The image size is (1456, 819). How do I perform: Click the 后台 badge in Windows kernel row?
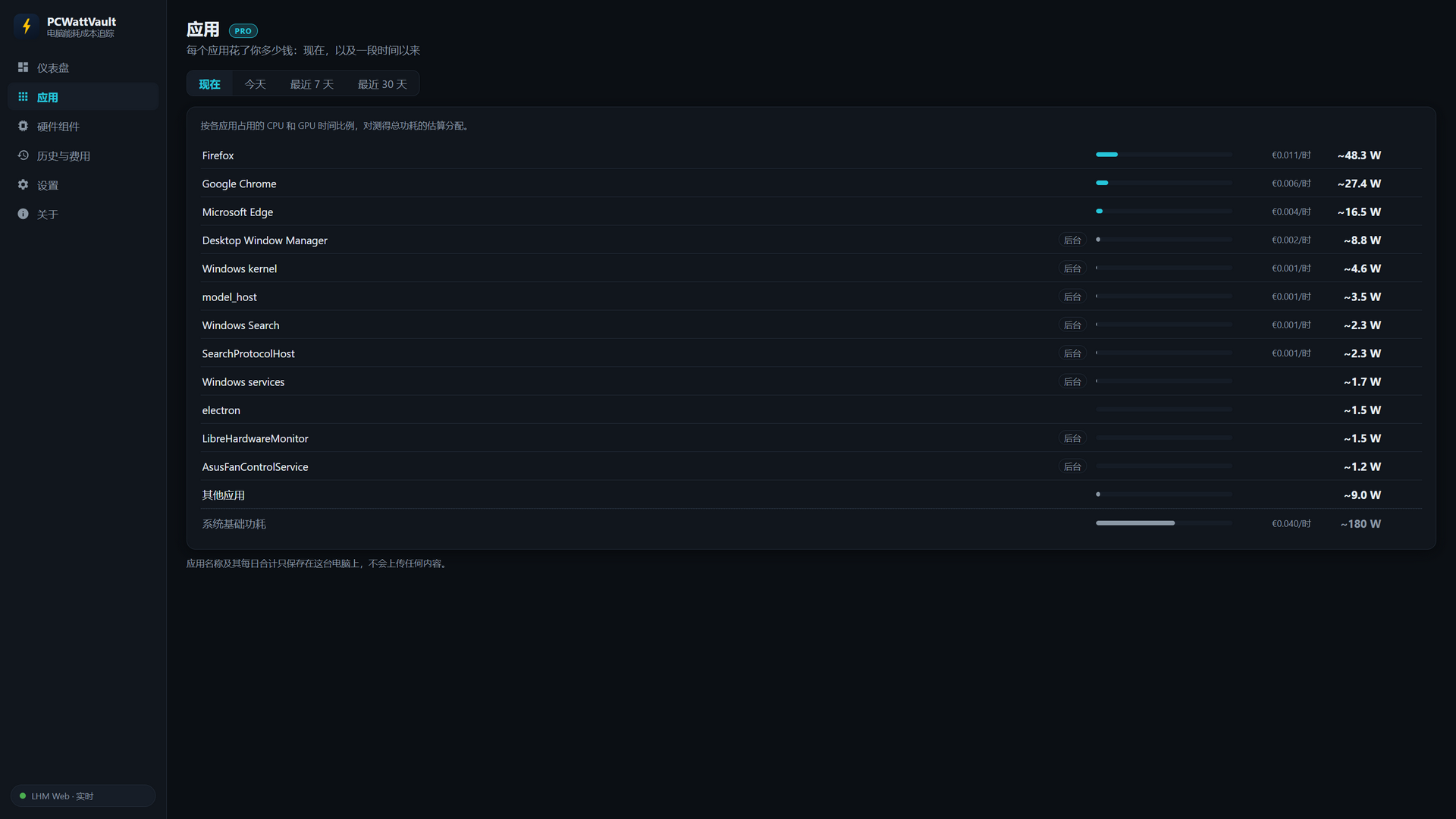pos(1072,268)
